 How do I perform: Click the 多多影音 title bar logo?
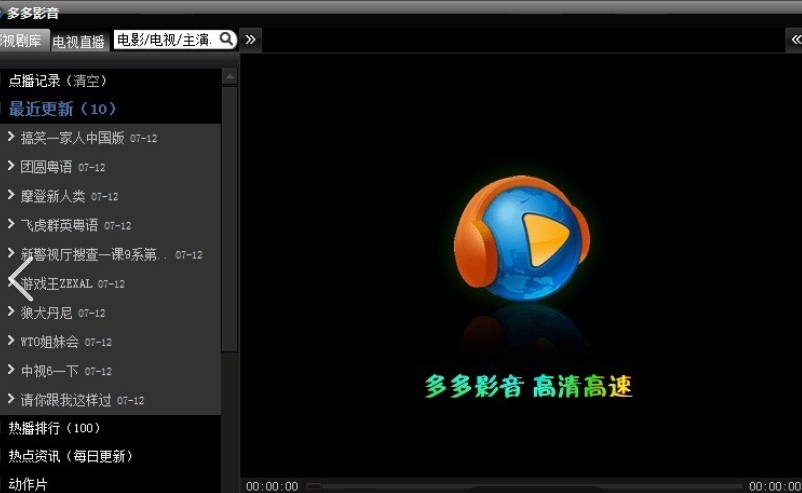(2, 13)
